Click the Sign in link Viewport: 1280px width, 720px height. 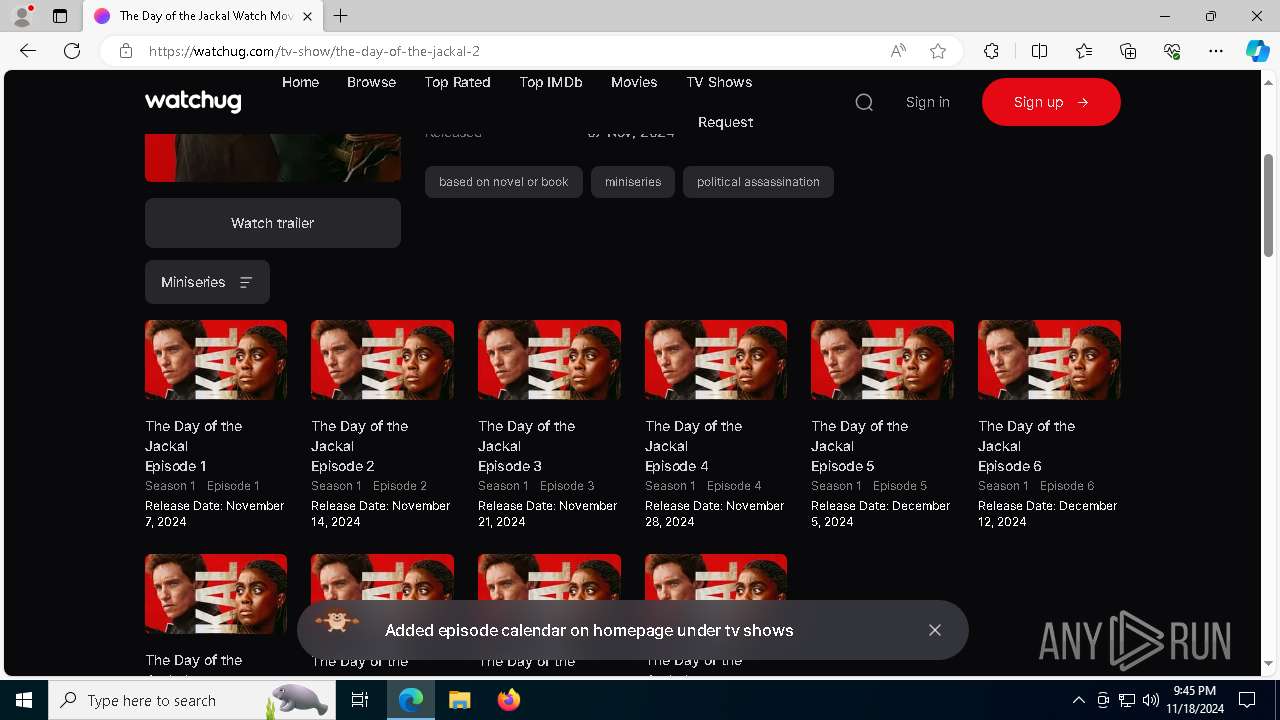coord(928,102)
